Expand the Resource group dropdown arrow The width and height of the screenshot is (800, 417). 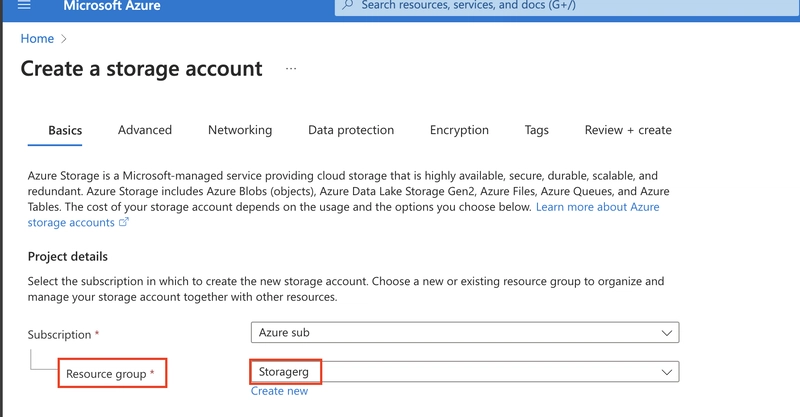coord(666,372)
